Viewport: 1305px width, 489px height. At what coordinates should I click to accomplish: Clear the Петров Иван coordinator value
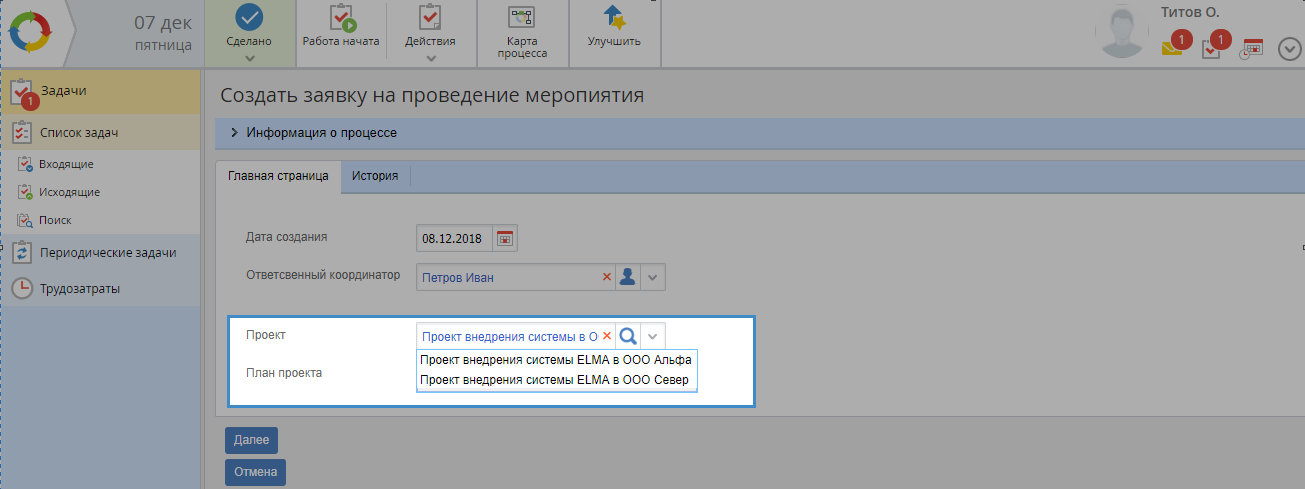pos(606,277)
